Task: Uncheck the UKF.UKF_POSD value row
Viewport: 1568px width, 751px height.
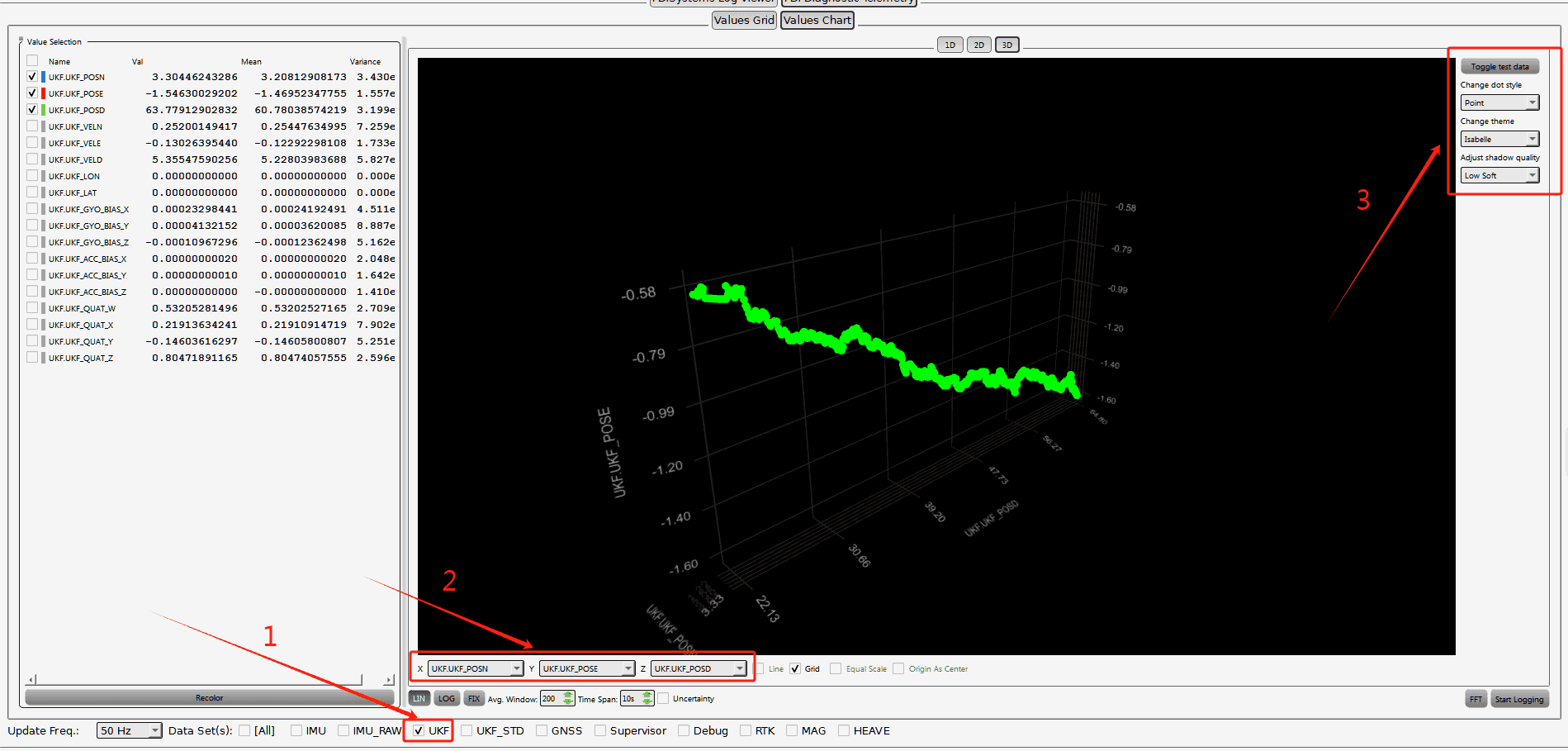Action: 32,110
